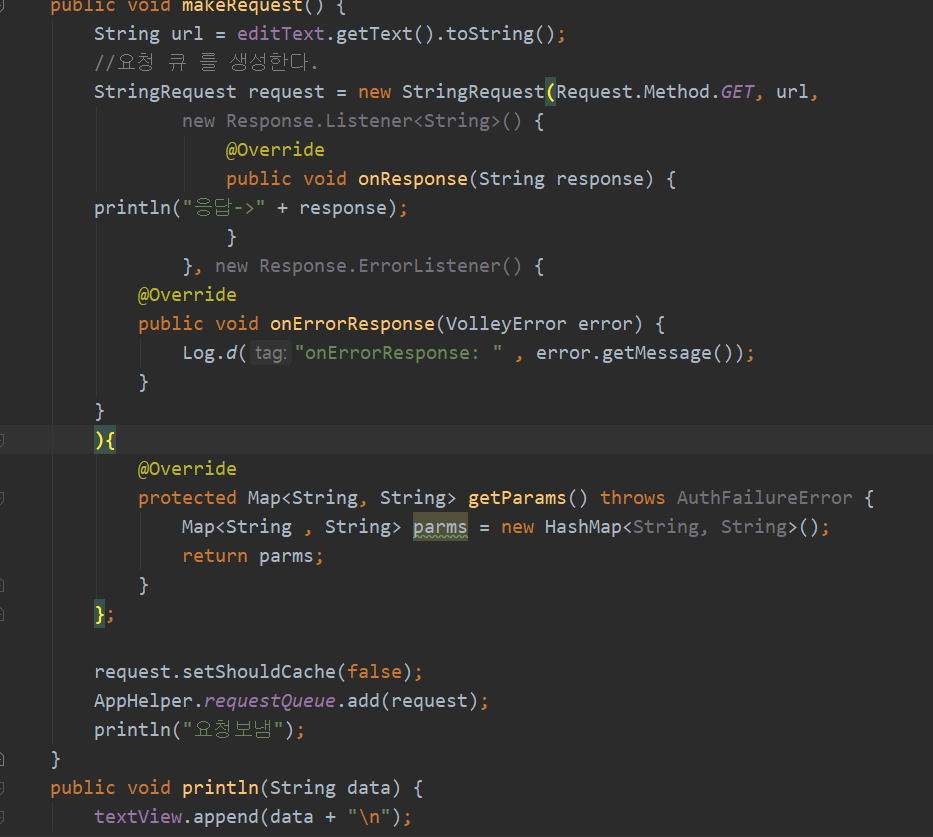
Task: Click the "요청보냄" string literal
Action: [233, 730]
